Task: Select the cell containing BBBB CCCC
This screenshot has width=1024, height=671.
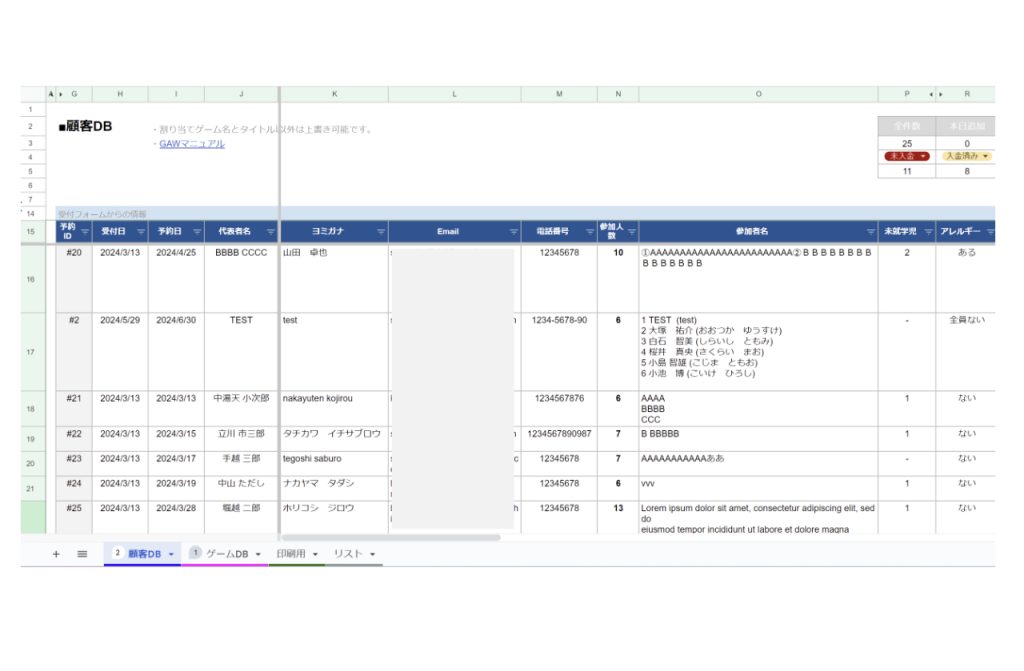Action: coord(241,253)
